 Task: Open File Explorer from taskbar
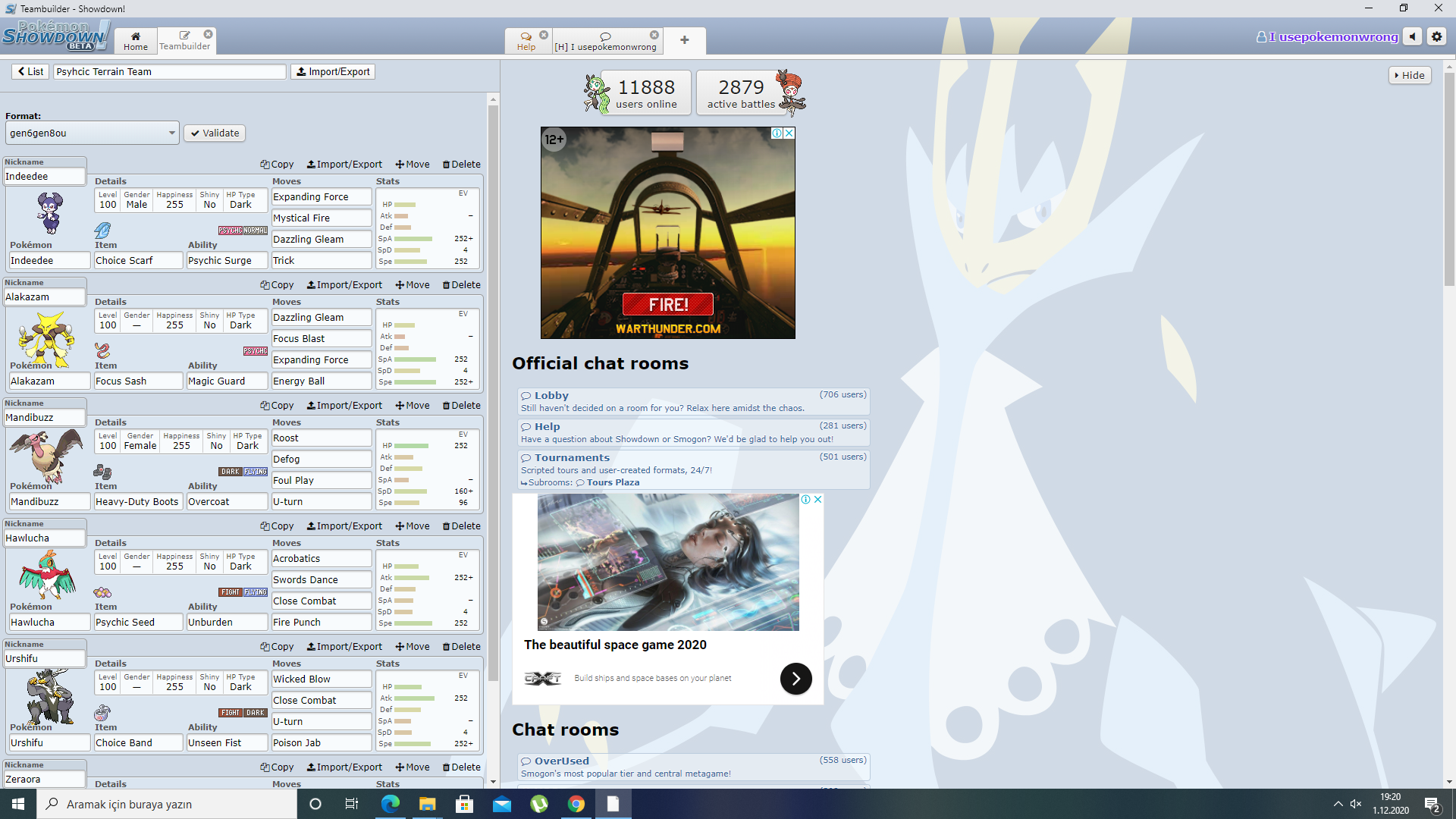tap(428, 804)
